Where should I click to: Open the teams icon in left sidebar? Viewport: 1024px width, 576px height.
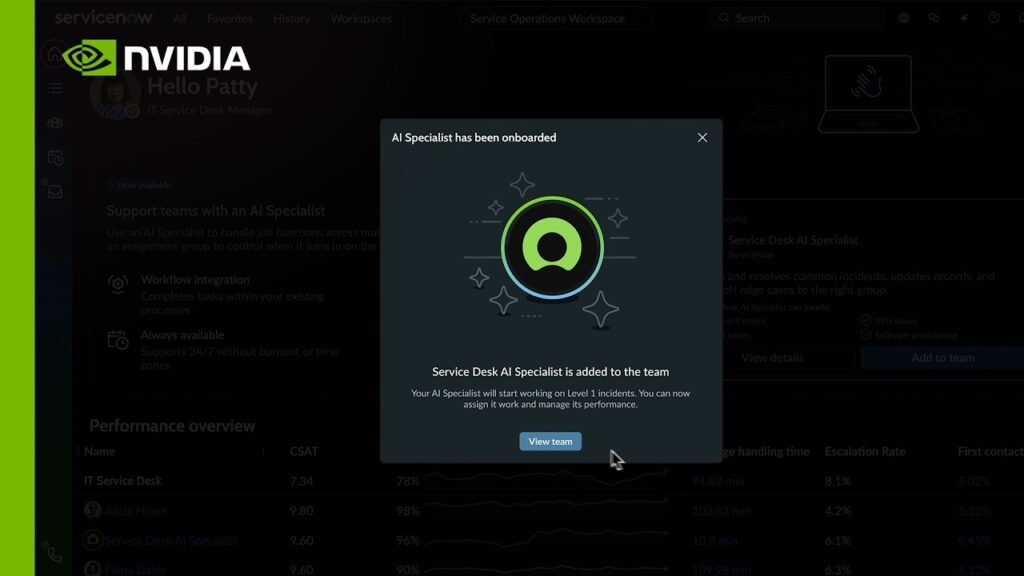coord(55,123)
